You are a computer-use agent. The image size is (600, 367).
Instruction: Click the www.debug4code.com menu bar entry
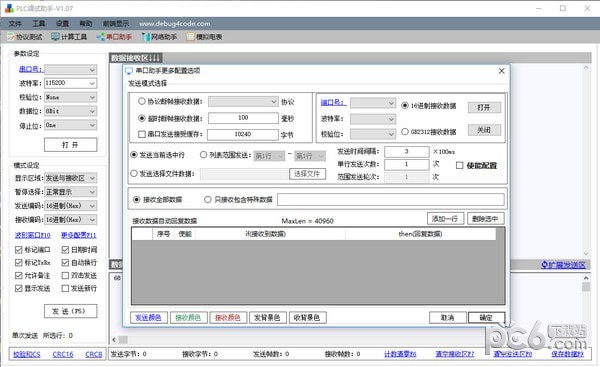174,24
